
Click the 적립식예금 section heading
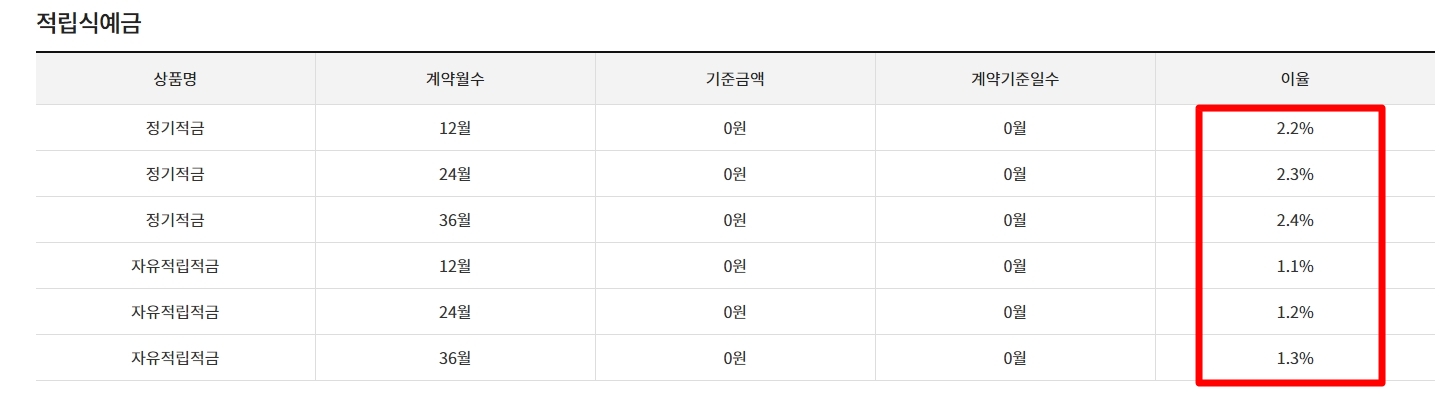click(x=88, y=23)
